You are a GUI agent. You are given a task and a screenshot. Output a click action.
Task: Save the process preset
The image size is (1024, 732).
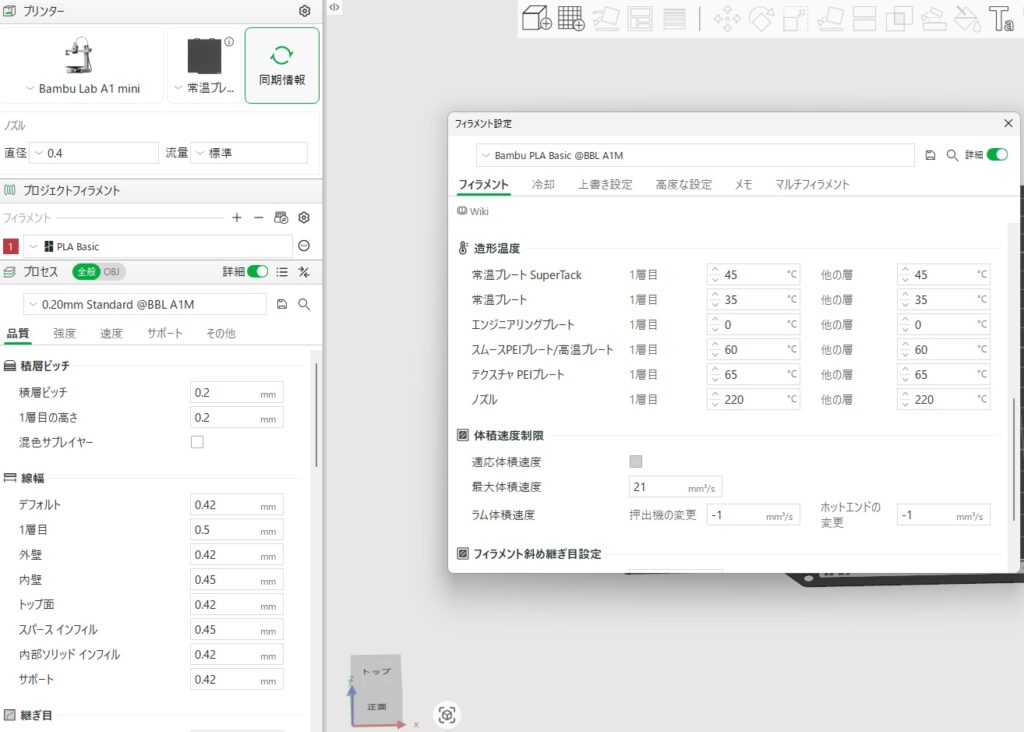tap(282, 304)
